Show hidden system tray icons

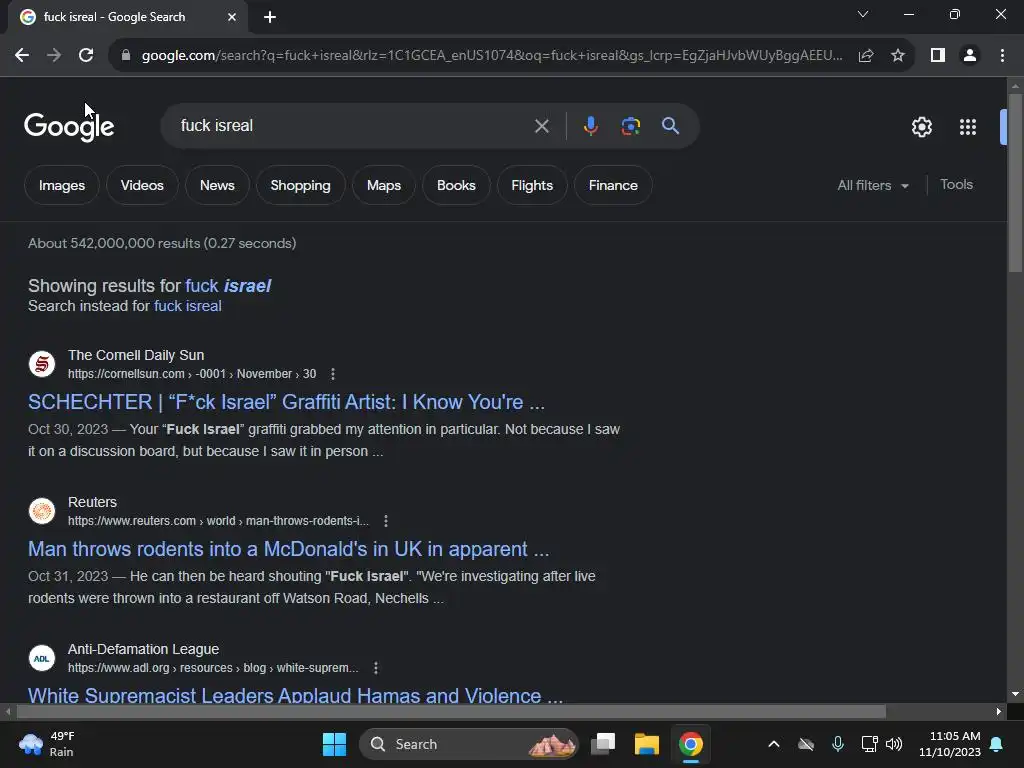pos(774,744)
